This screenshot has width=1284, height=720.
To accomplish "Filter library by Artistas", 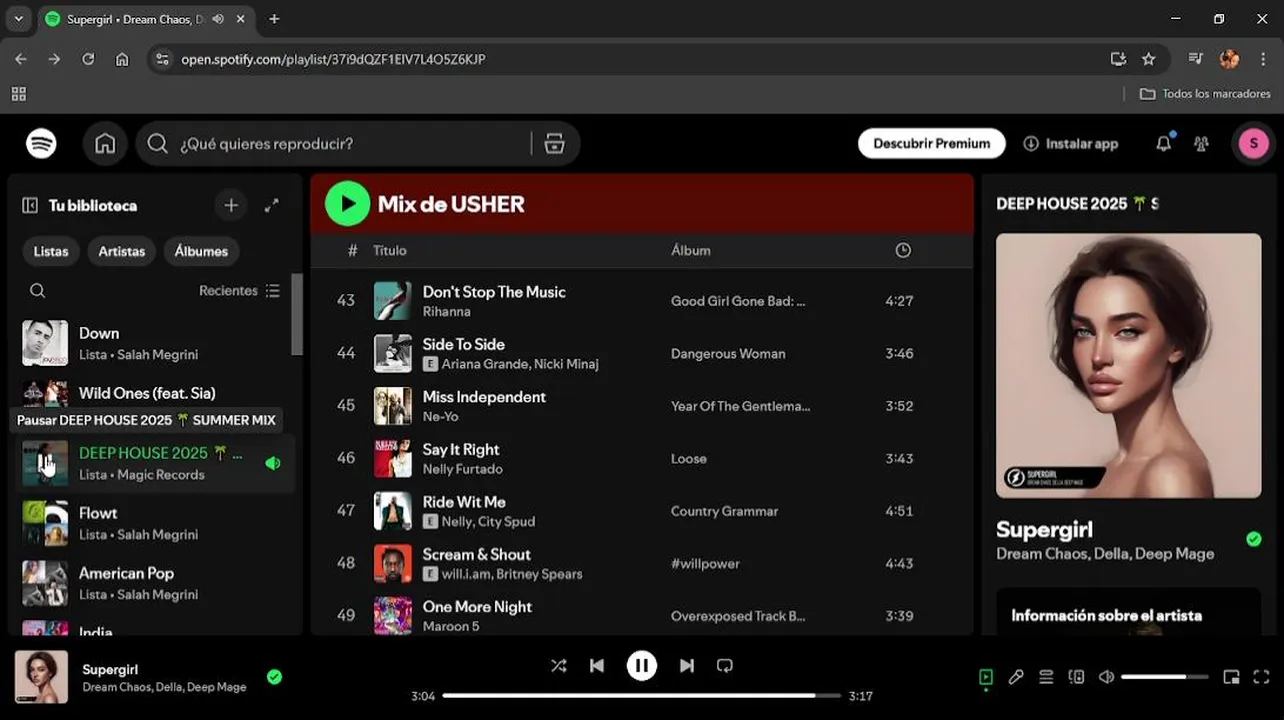I will click(x=122, y=251).
